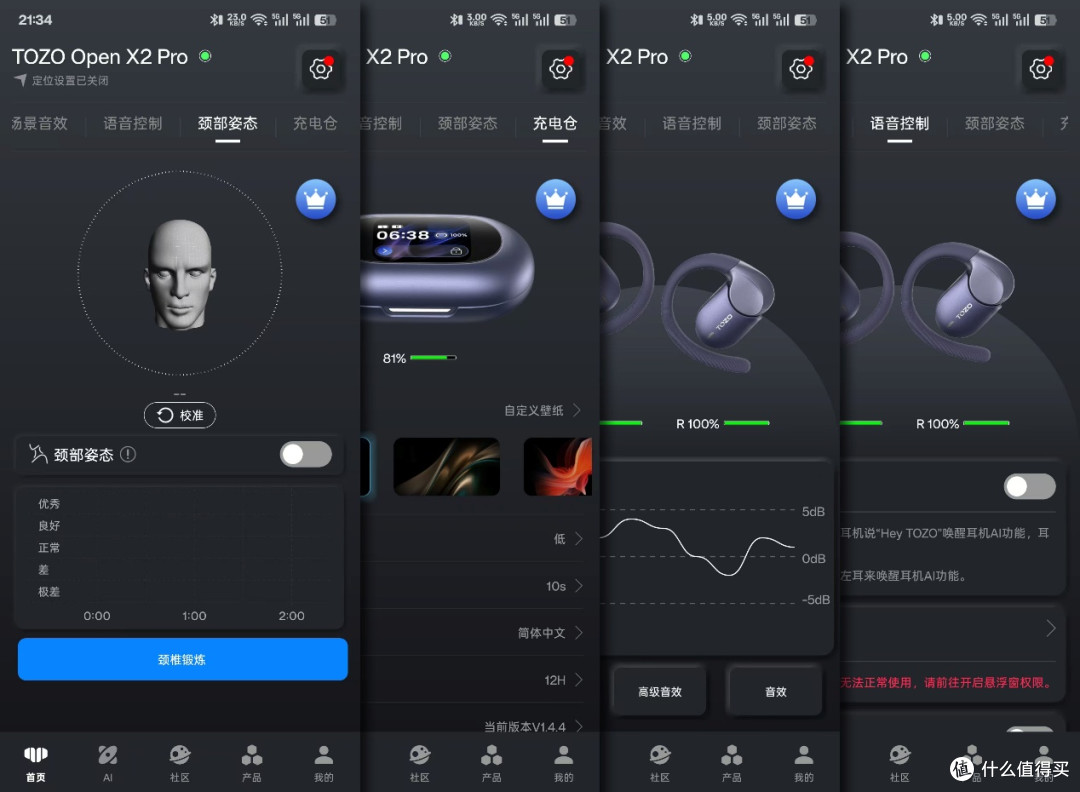Tap the TOZO Open X2 Pro device title
This screenshot has height=792, width=1080.
point(100,56)
